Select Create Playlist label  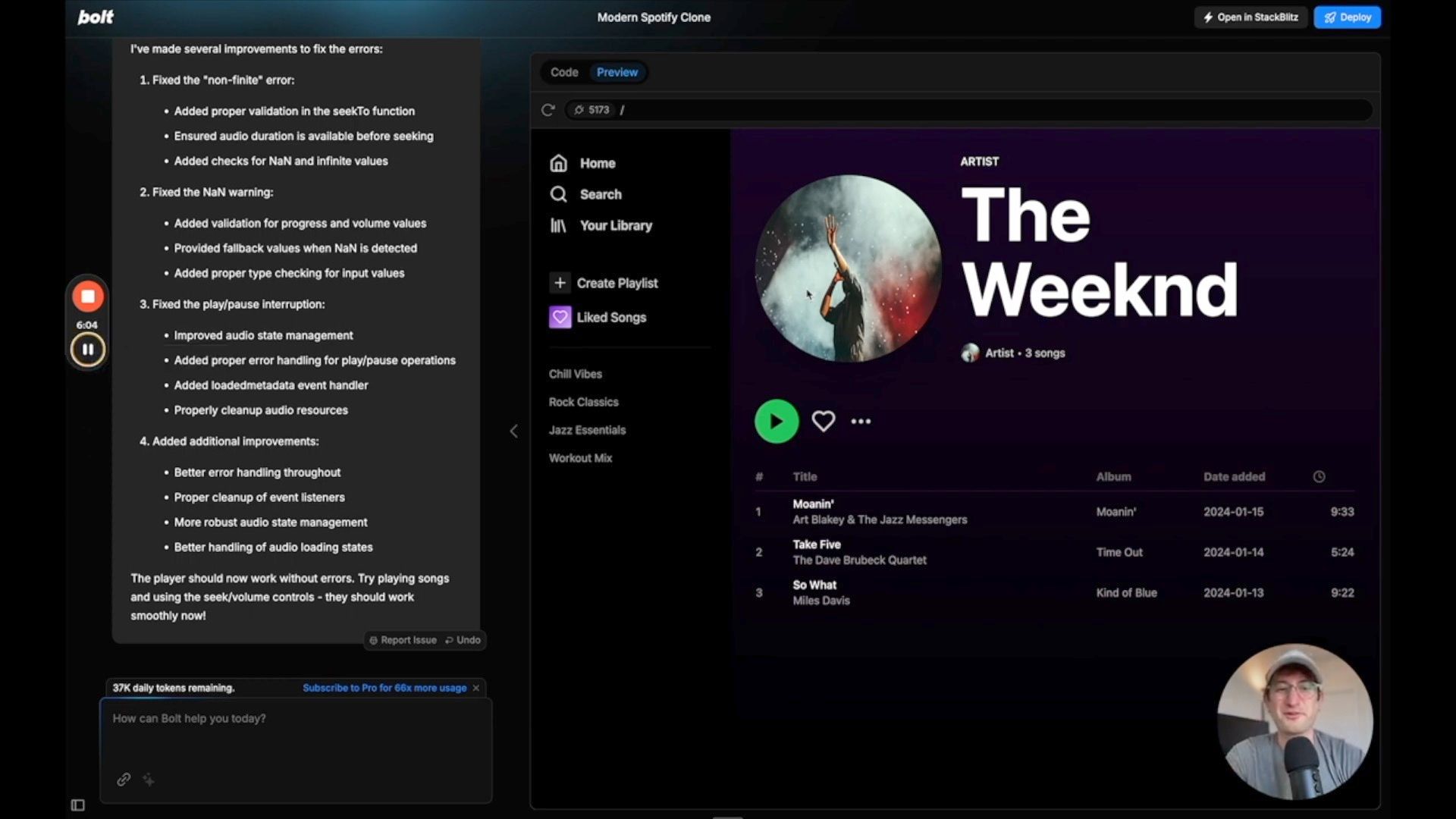(617, 283)
